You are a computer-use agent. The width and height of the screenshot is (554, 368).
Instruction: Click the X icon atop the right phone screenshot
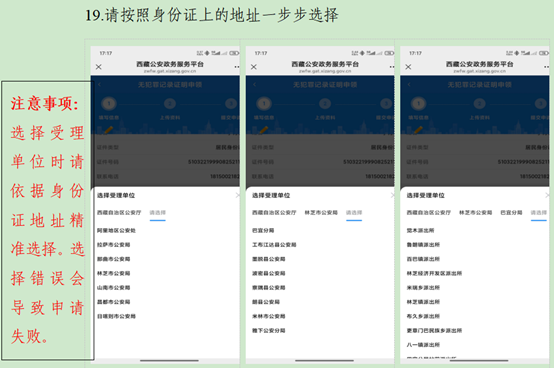(408, 67)
